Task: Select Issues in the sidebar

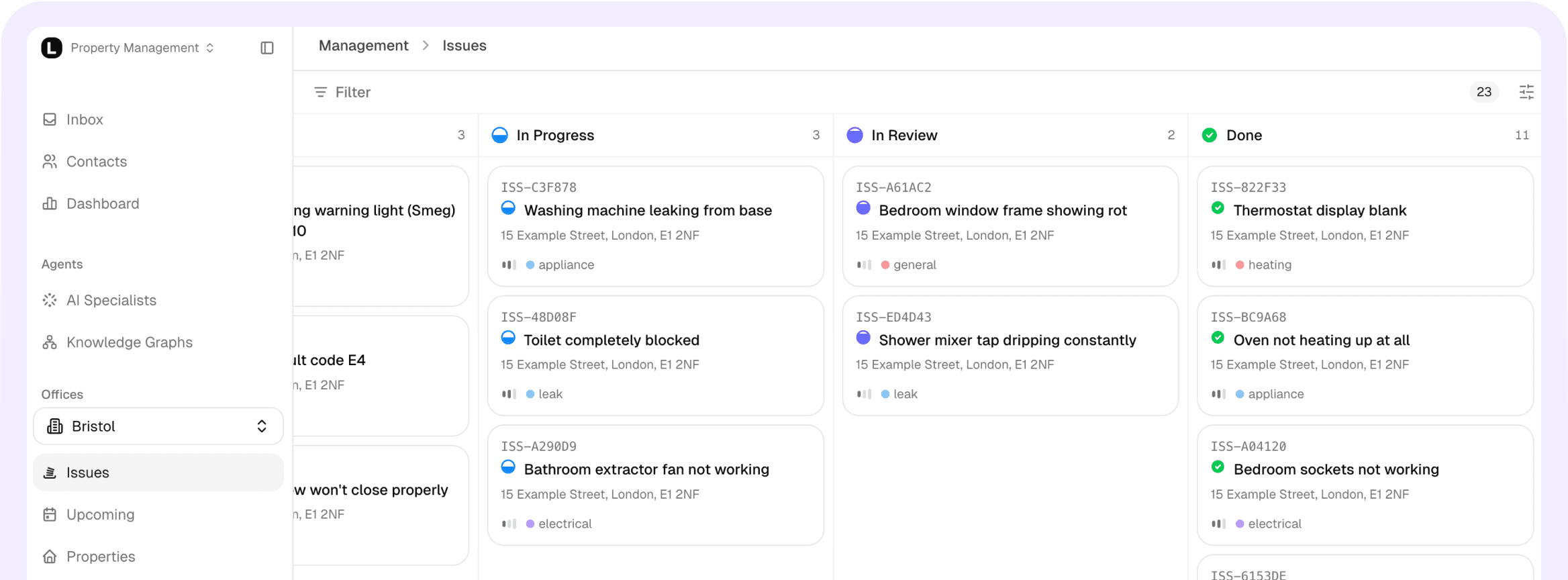Action: tap(87, 473)
